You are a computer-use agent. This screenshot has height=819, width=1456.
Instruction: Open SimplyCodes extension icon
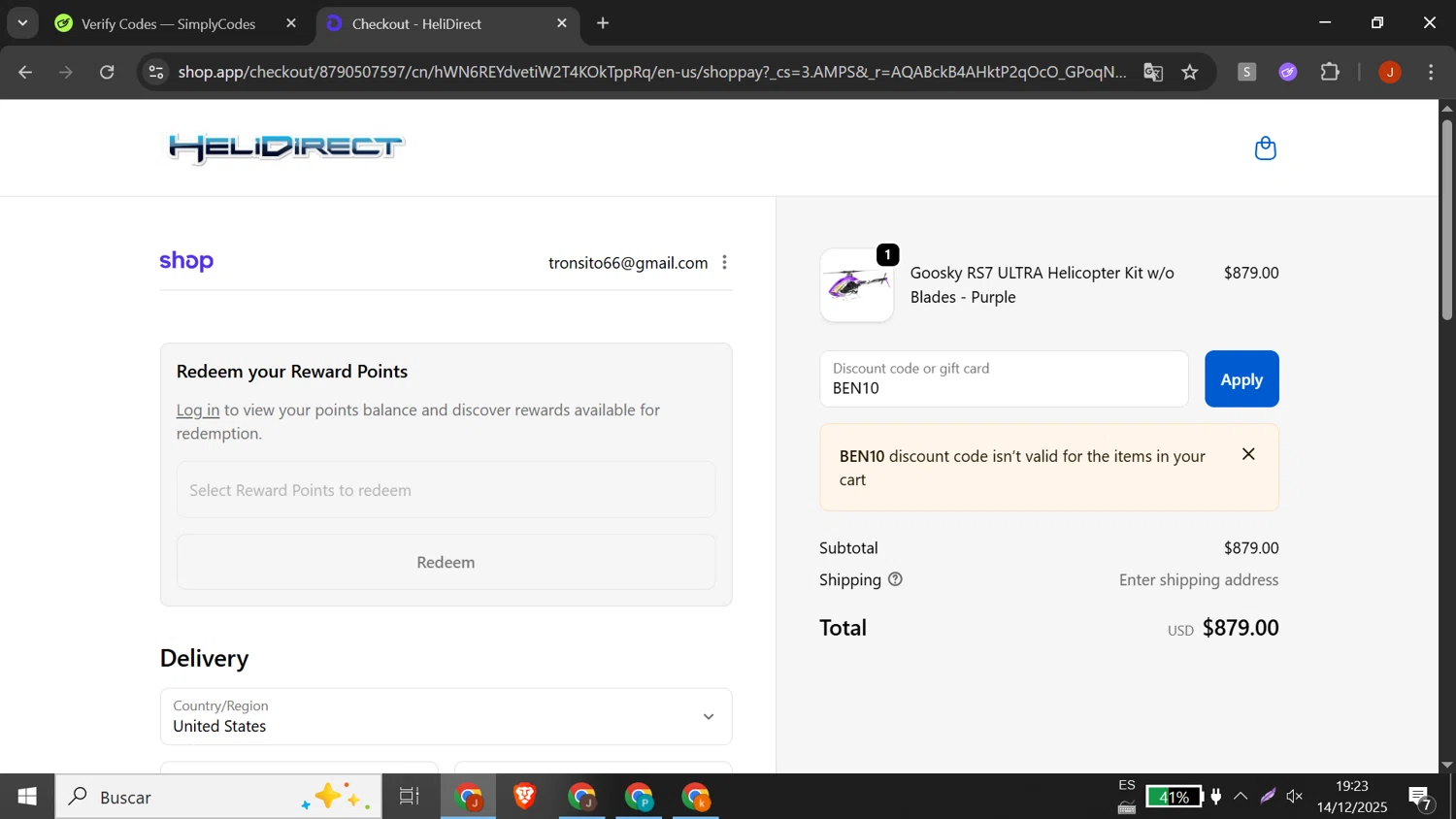tap(1247, 72)
